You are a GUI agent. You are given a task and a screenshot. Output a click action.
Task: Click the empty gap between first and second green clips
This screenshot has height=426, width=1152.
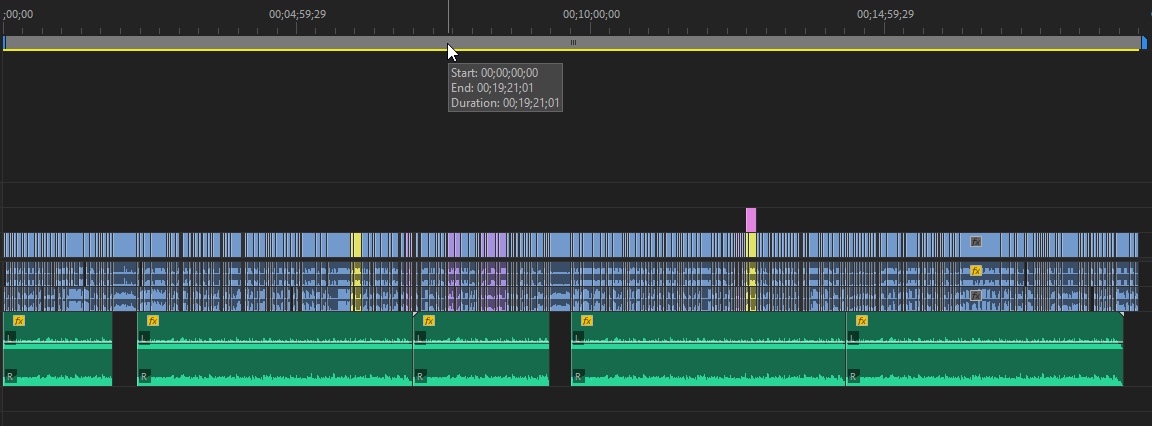(125, 349)
